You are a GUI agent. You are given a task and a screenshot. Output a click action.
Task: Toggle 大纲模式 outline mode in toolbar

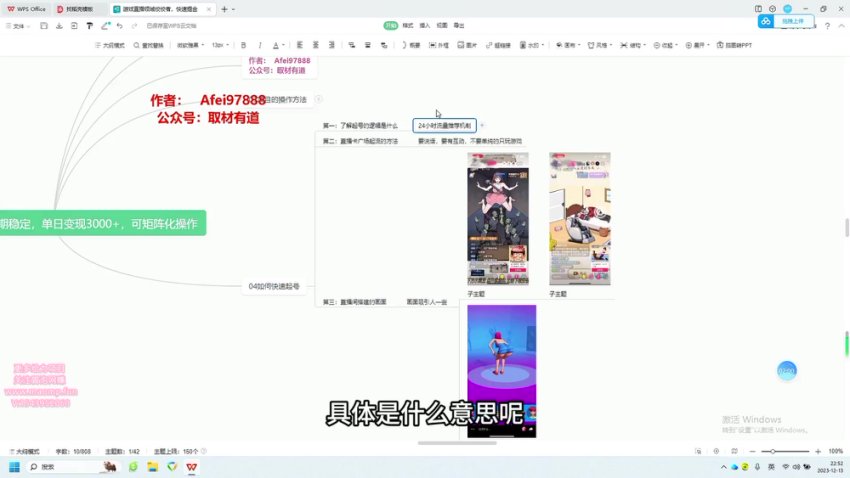tap(109, 45)
